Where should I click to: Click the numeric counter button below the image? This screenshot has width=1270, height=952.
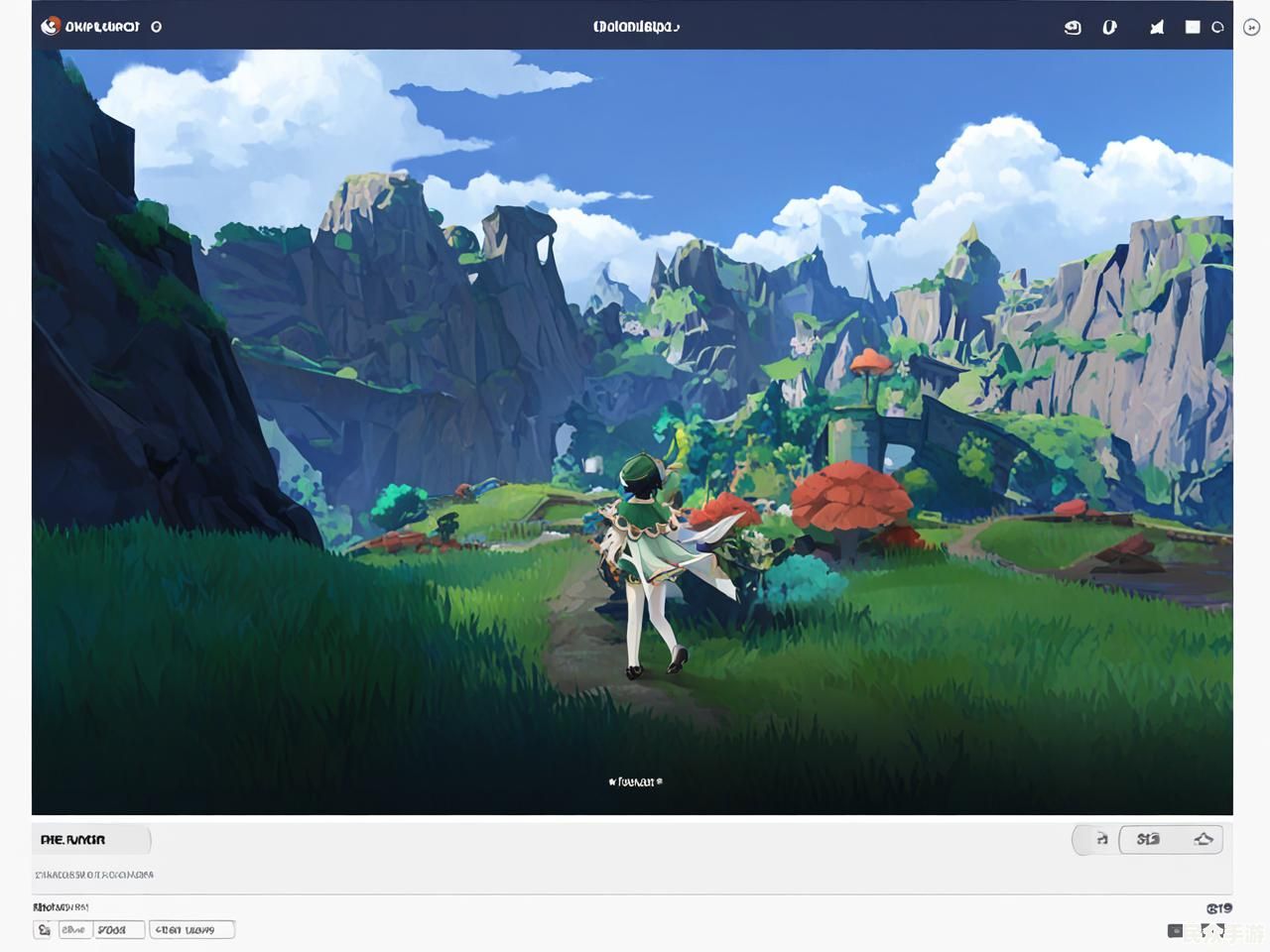coord(1149,839)
